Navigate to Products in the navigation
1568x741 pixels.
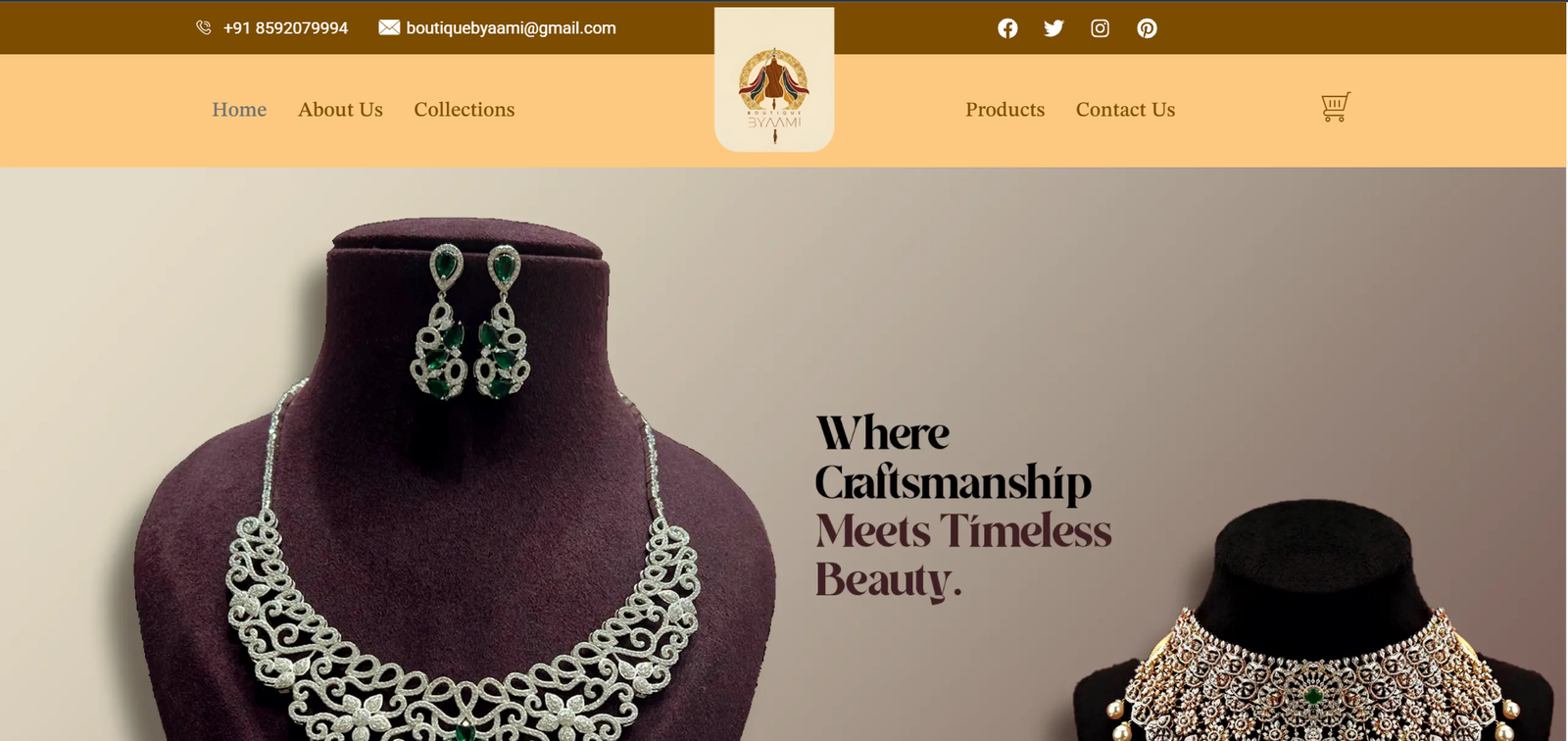point(1004,110)
